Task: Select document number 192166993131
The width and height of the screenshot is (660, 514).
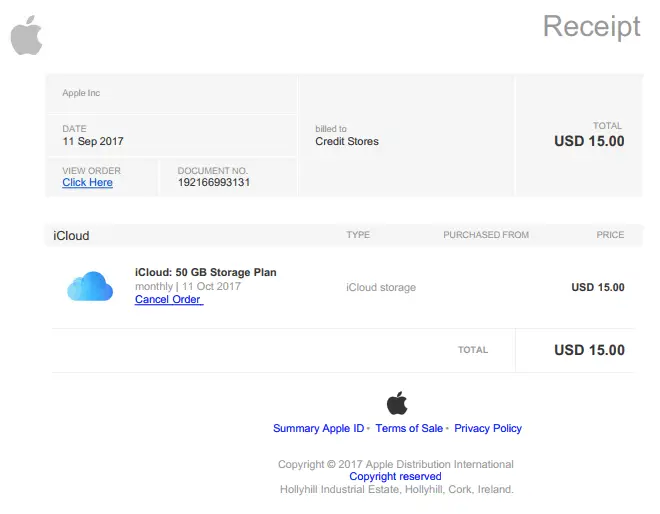Action: [x=214, y=183]
